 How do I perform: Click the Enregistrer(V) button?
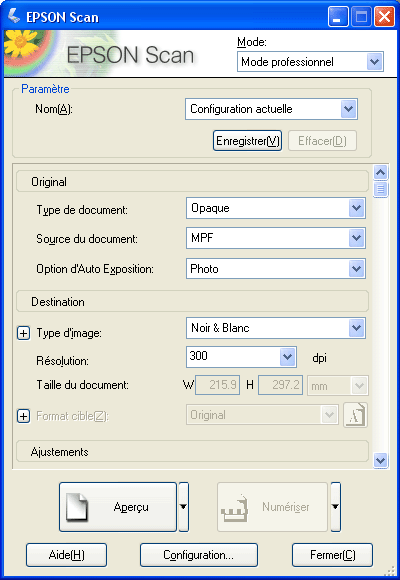pos(248,141)
